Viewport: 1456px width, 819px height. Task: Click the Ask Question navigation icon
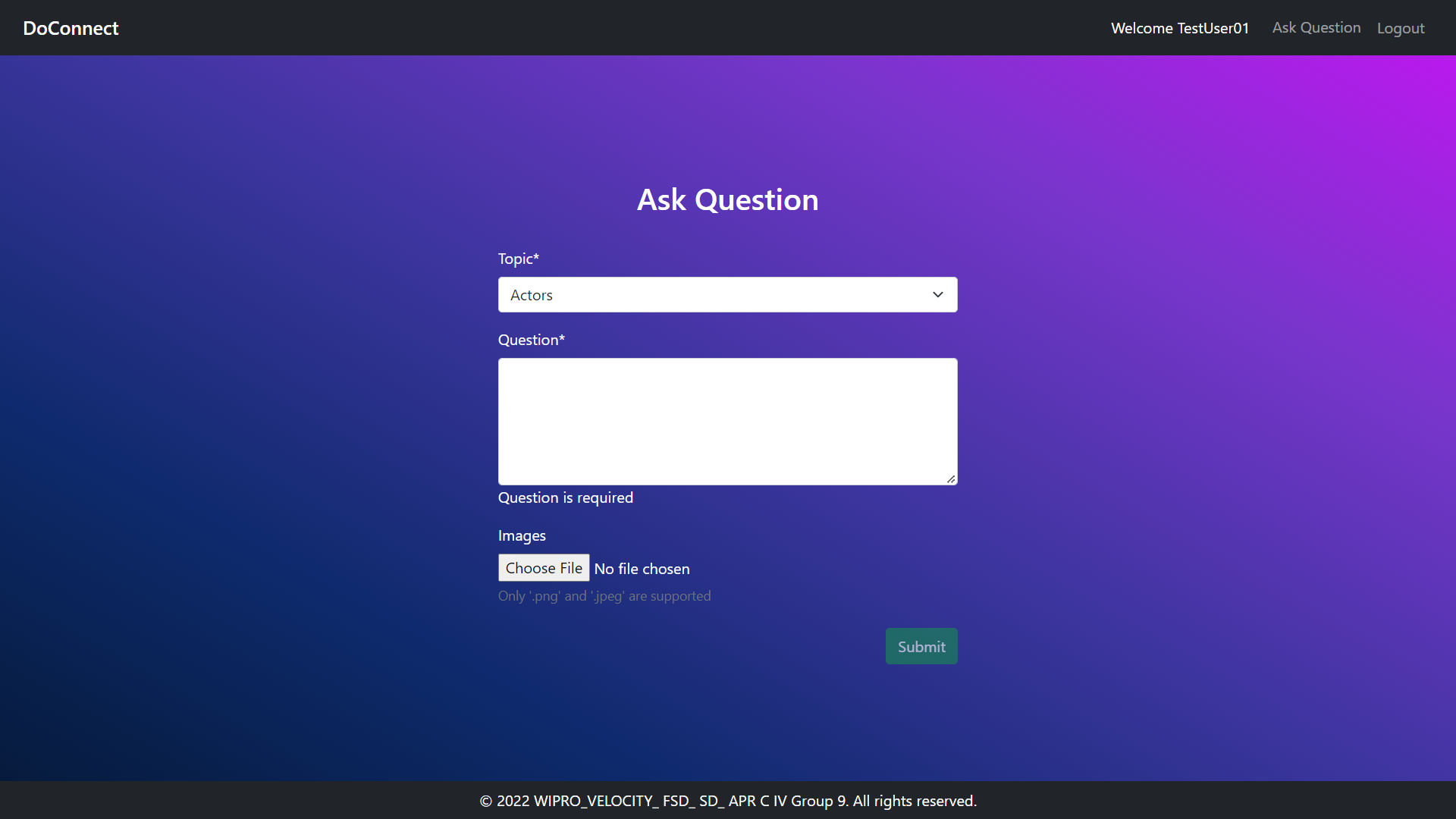[1316, 27]
